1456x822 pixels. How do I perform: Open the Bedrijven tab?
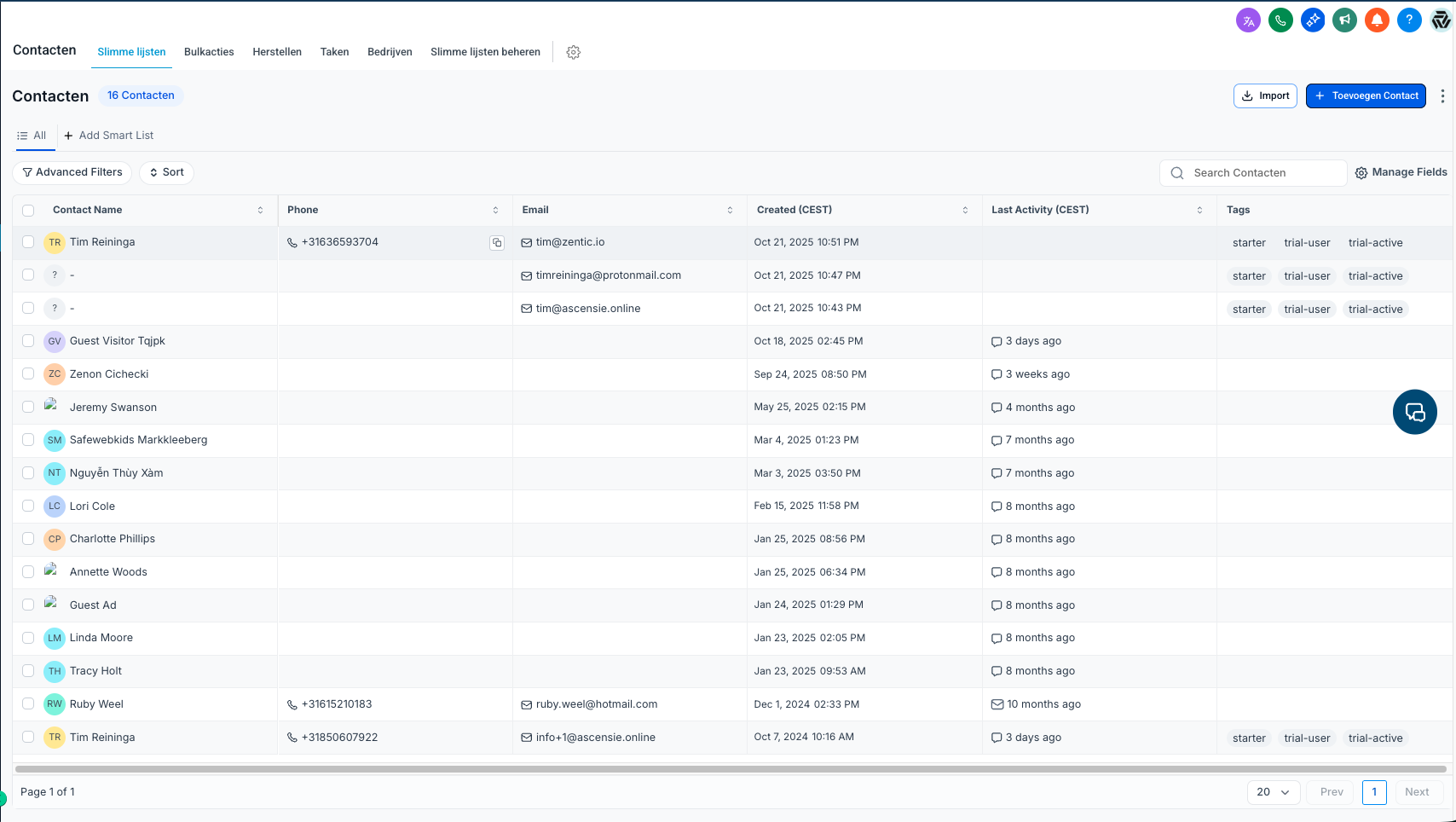point(390,52)
